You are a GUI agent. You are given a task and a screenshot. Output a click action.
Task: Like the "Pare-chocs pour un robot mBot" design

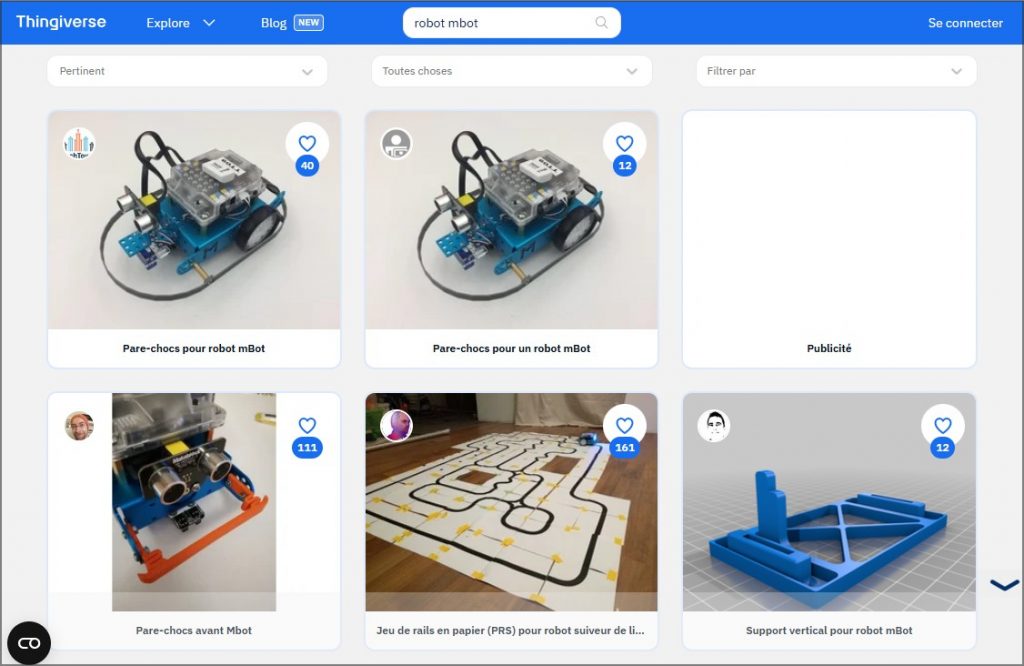pyautogui.click(x=625, y=143)
